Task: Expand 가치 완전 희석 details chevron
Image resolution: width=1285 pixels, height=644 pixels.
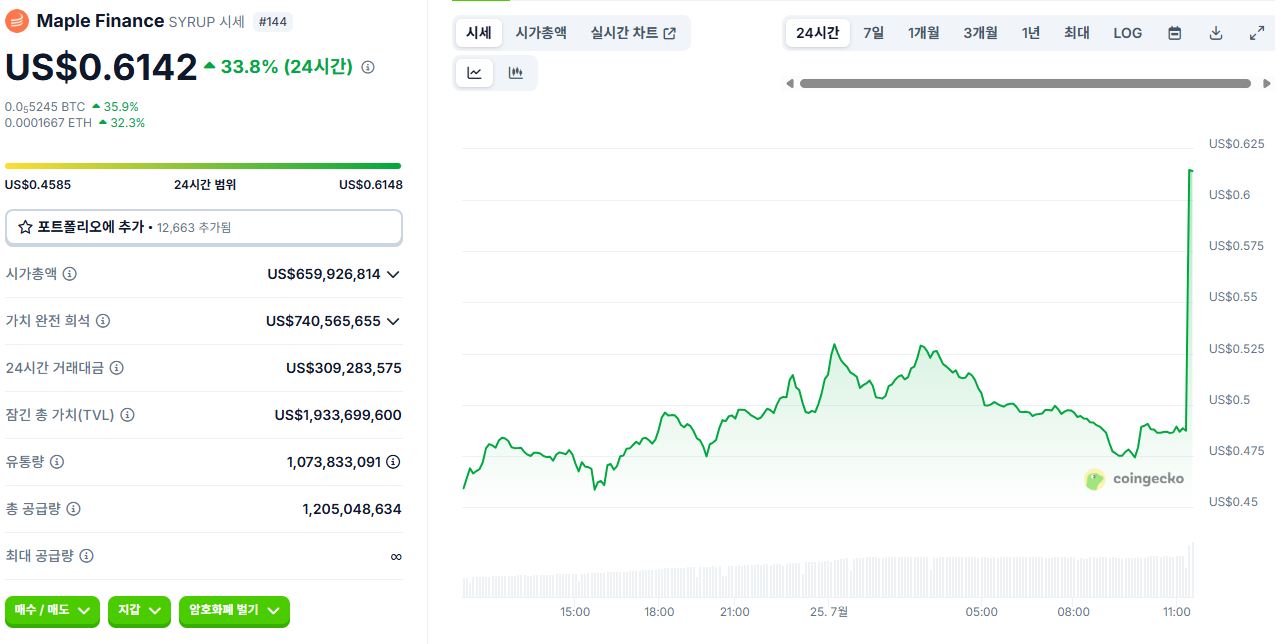Action: (x=393, y=321)
